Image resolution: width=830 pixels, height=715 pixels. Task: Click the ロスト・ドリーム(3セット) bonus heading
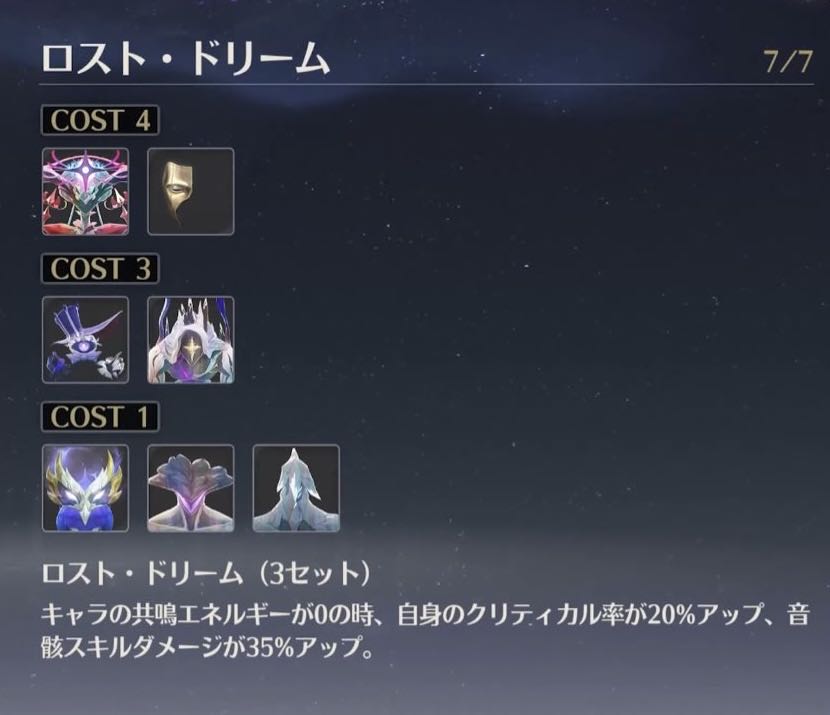[x=207, y=573]
